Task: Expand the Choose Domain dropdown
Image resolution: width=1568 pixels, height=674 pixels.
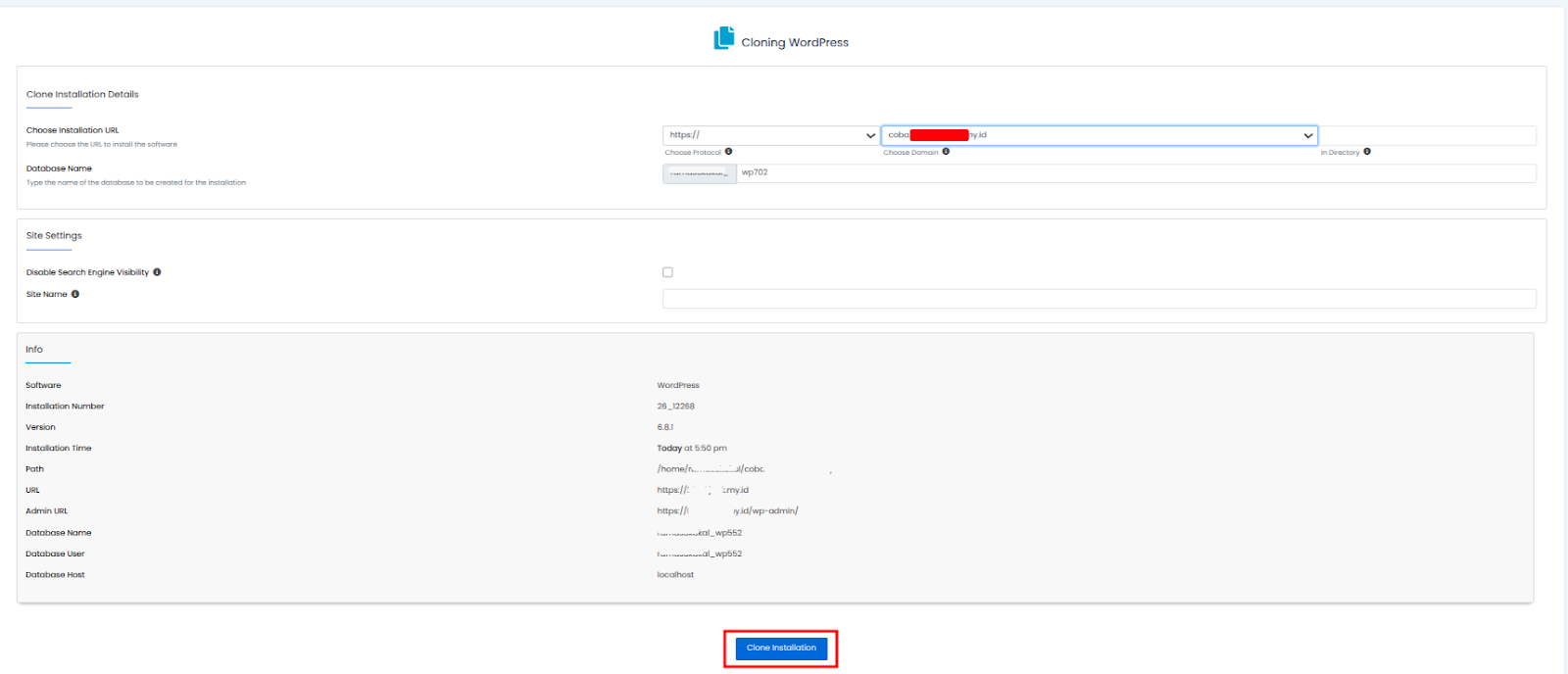Action: [x=1098, y=135]
